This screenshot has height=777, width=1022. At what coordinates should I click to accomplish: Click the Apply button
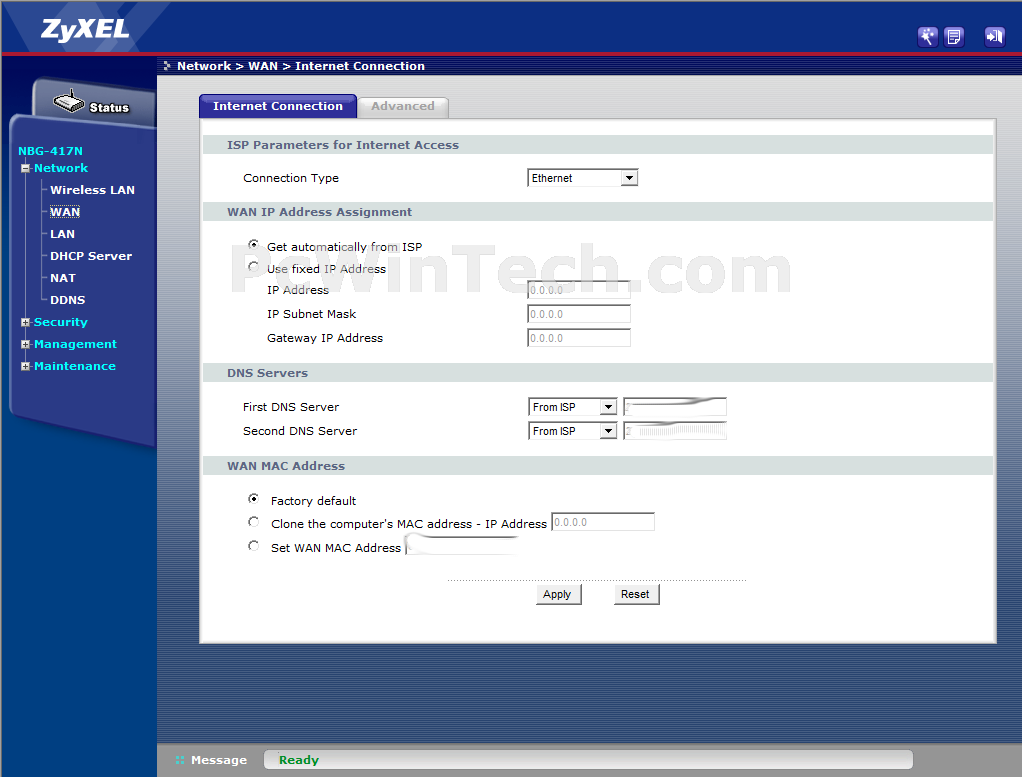click(557, 594)
